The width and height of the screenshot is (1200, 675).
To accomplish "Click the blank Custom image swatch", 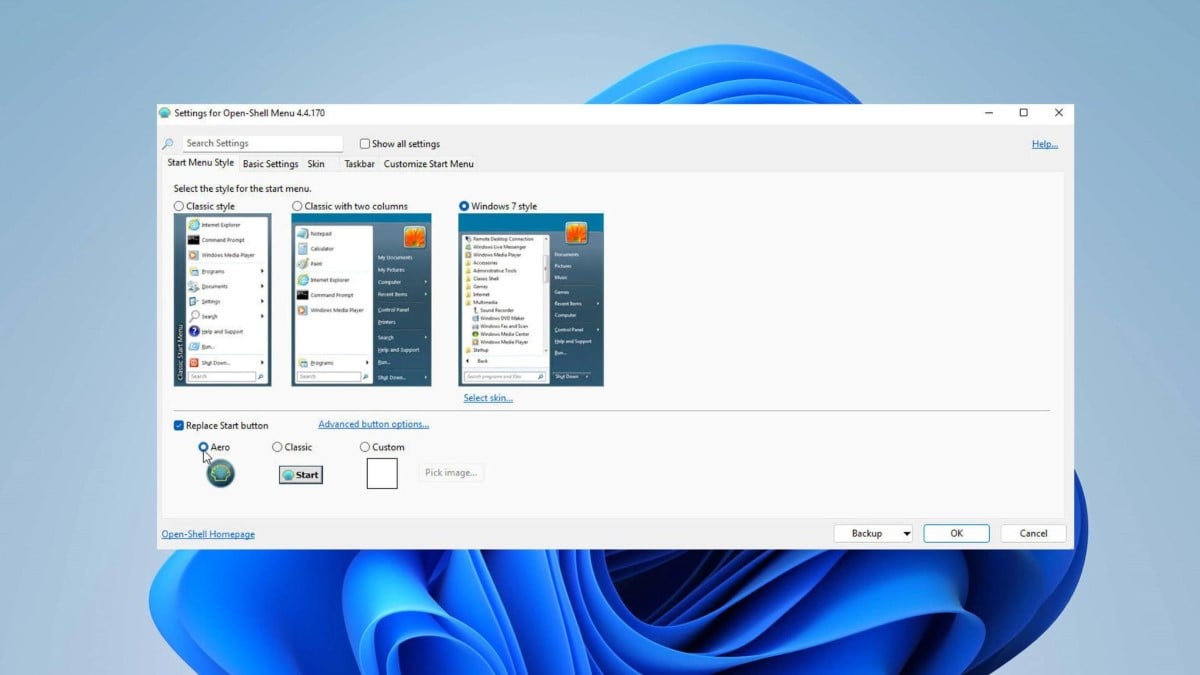I will click(382, 474).
